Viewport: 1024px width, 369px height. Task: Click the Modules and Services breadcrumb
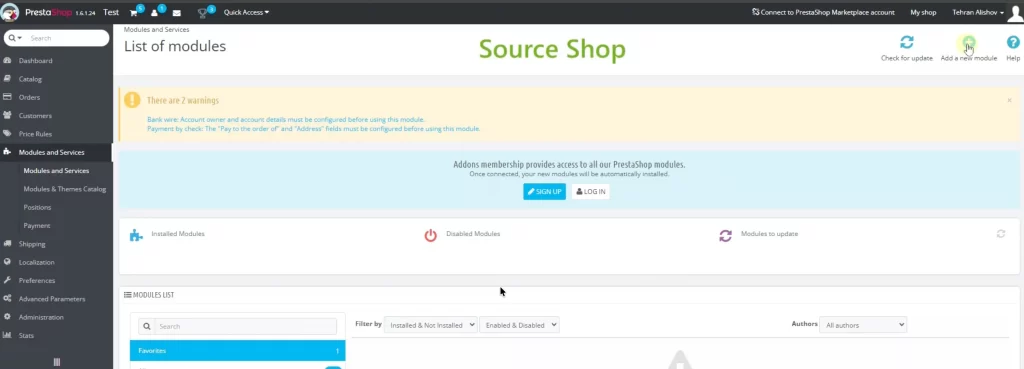coord(157,29)
